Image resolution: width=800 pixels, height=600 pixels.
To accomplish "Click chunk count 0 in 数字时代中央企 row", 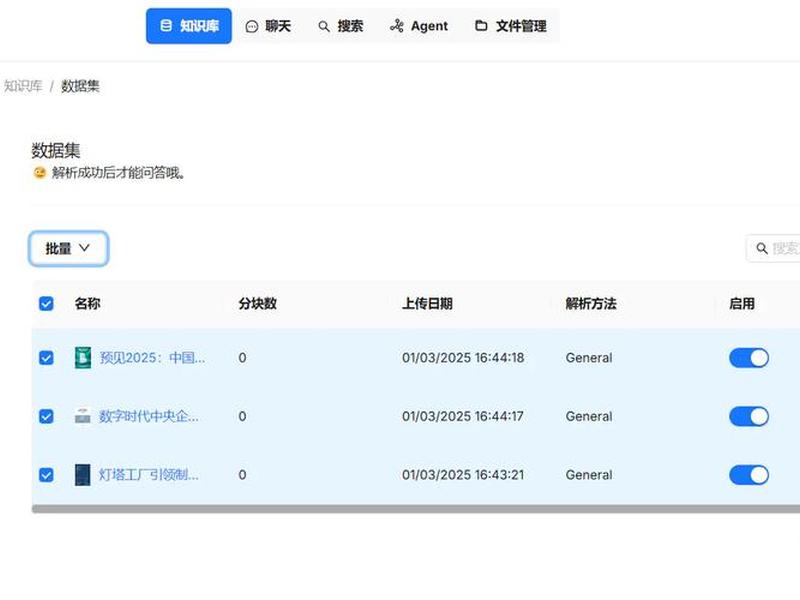I will pyautogui.click(x=242, y=416).
